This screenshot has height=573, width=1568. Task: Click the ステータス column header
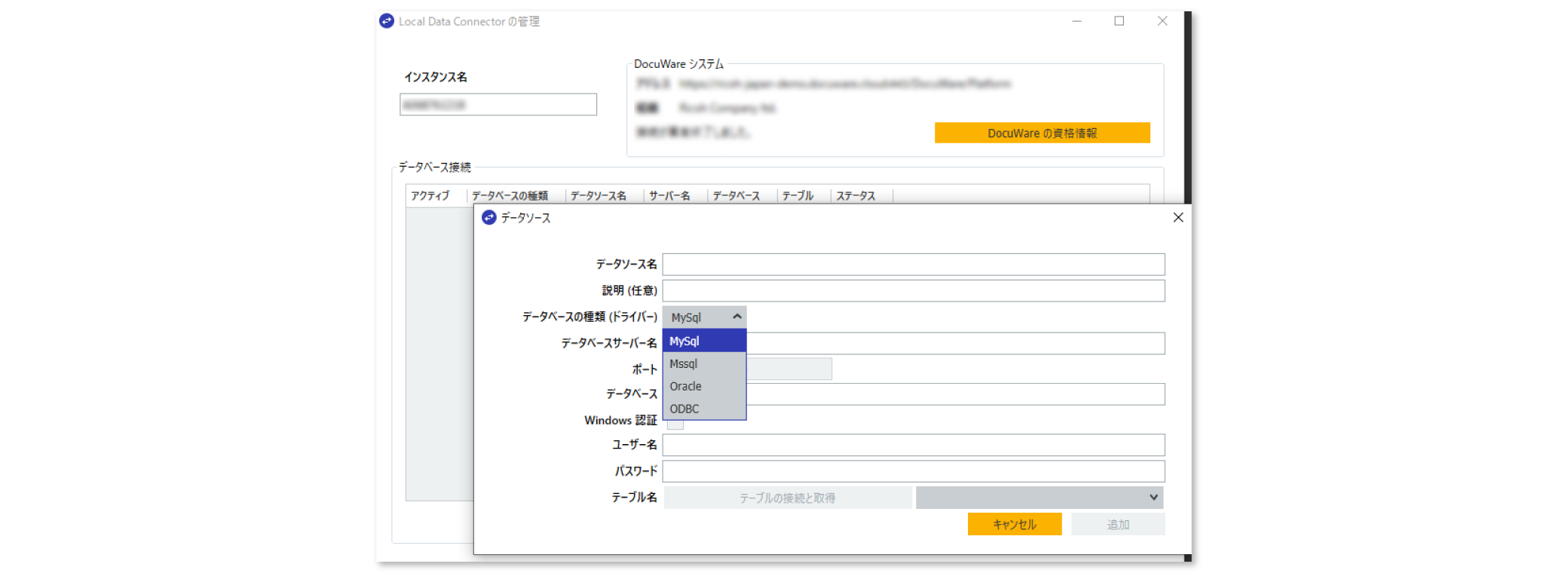click(862, 196)
